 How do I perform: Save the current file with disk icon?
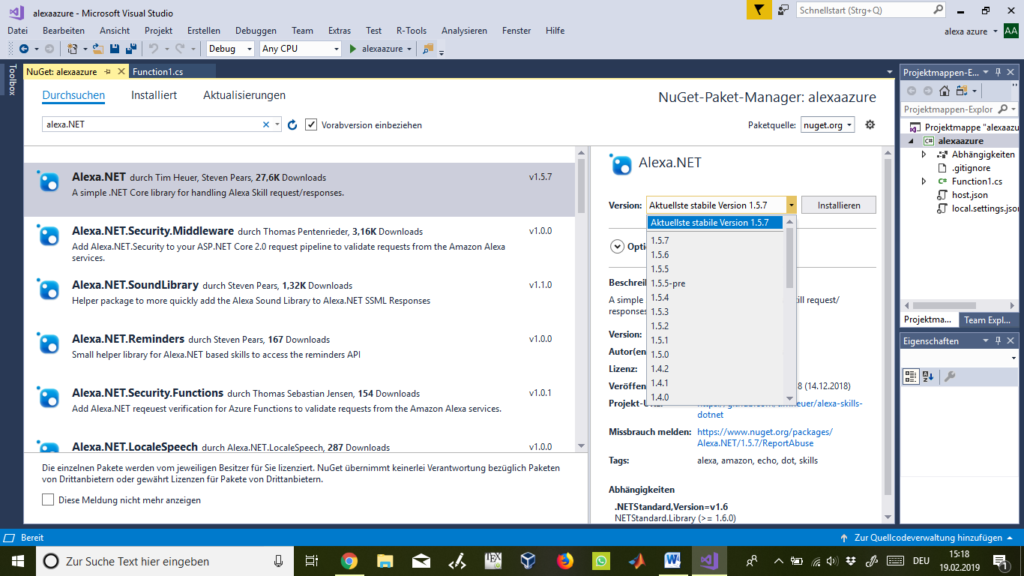[115, 49]
